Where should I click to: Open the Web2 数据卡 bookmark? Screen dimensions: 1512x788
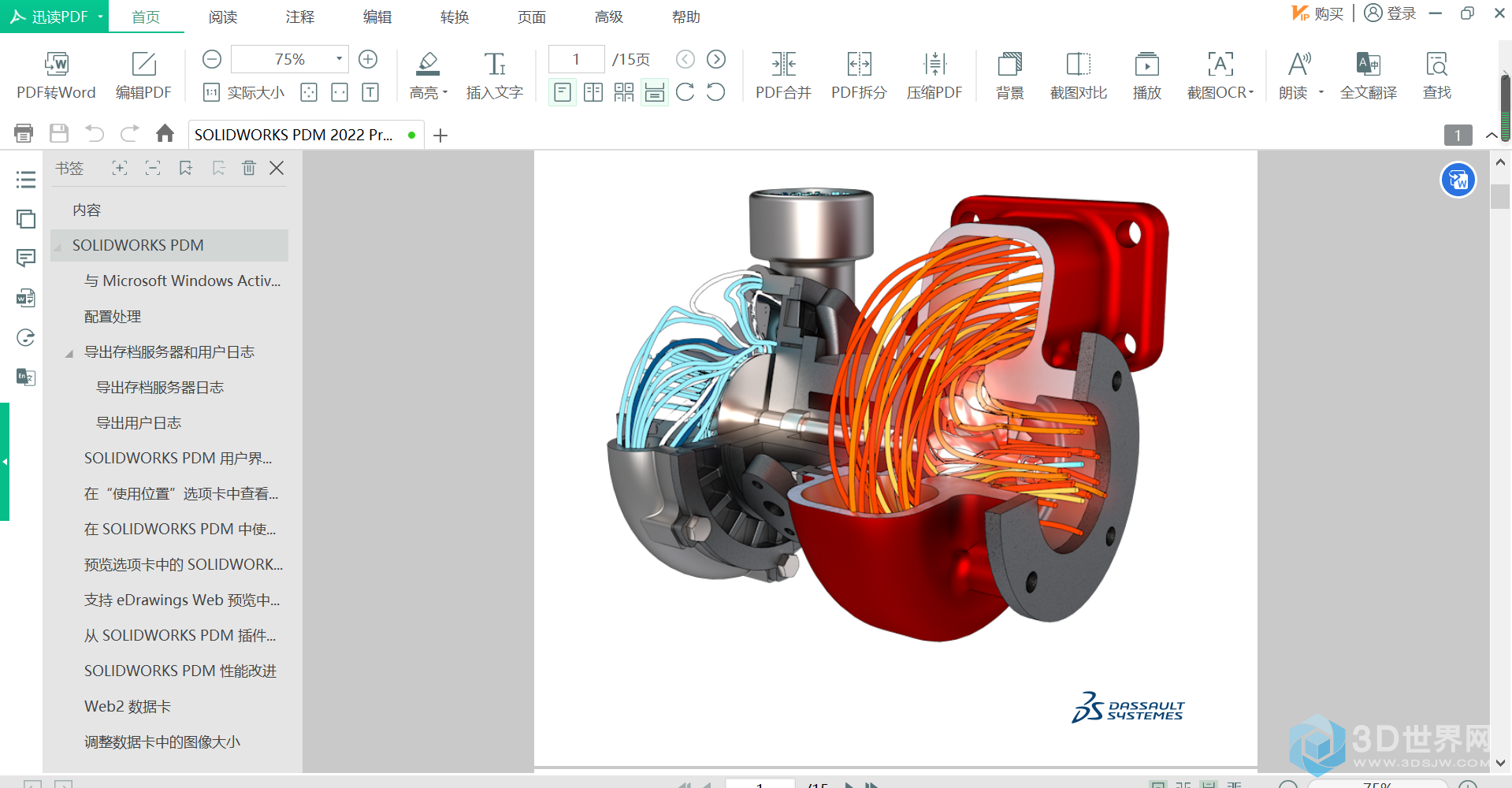pyautogui.click(x=128, y=706)
